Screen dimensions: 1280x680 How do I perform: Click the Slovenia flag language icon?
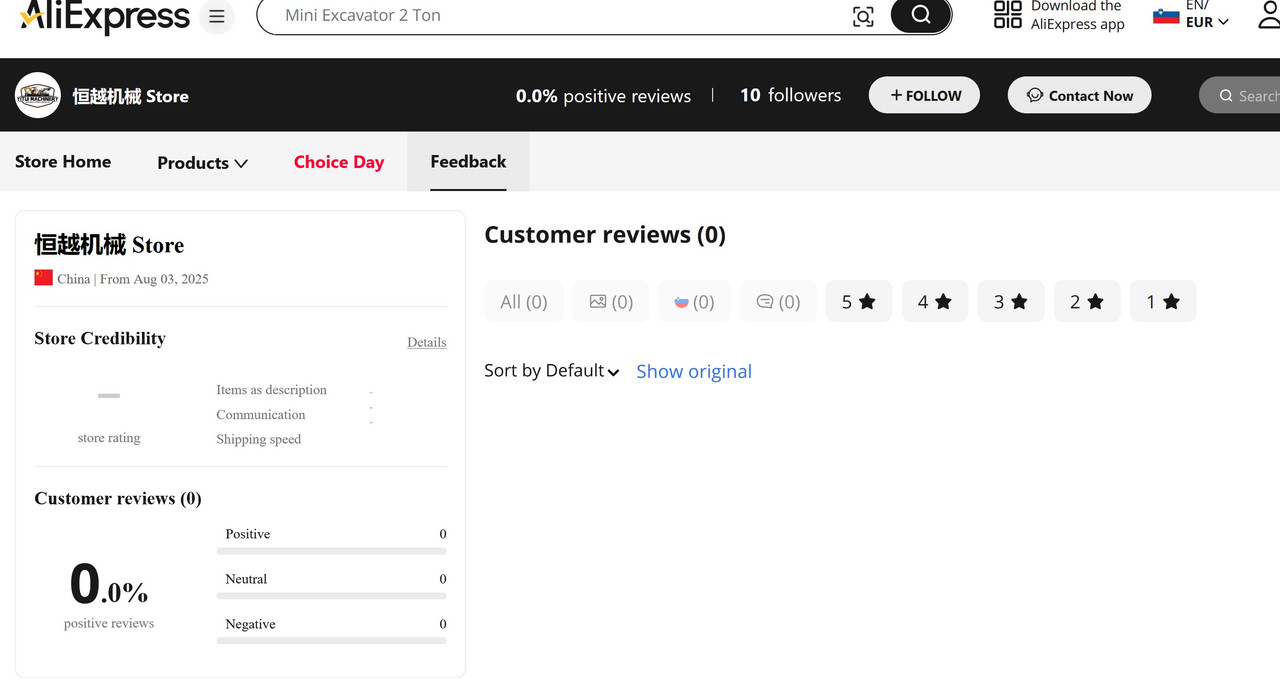(1166, 16)
